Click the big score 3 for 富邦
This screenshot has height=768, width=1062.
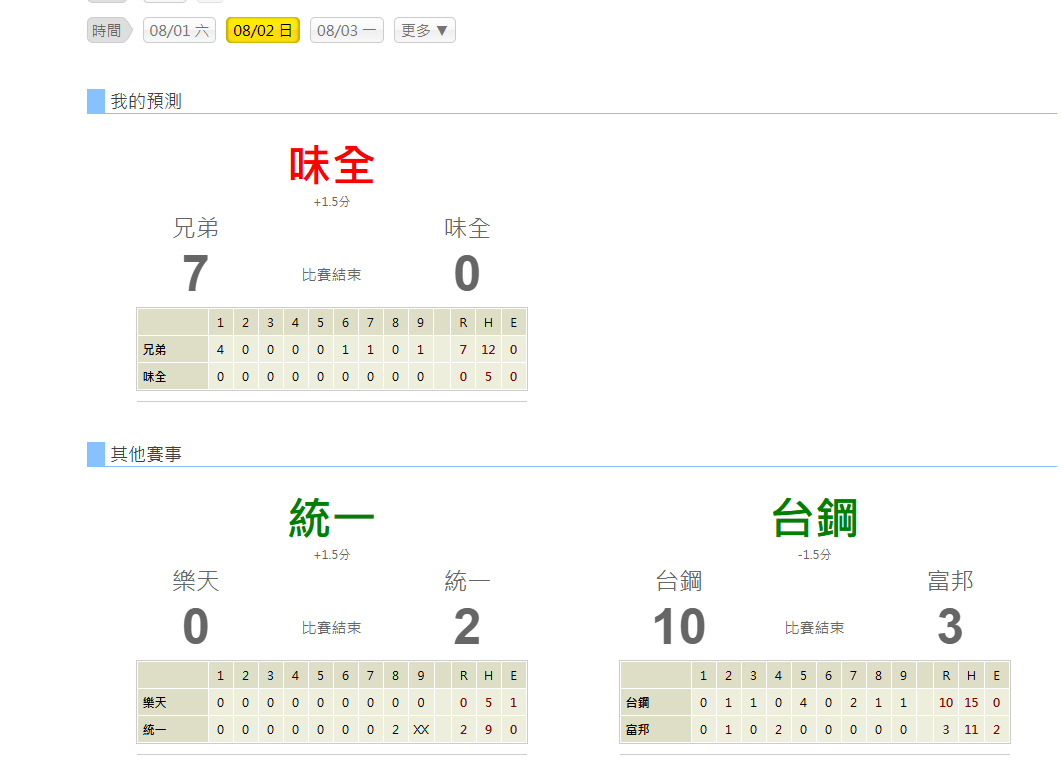(950, 626)
